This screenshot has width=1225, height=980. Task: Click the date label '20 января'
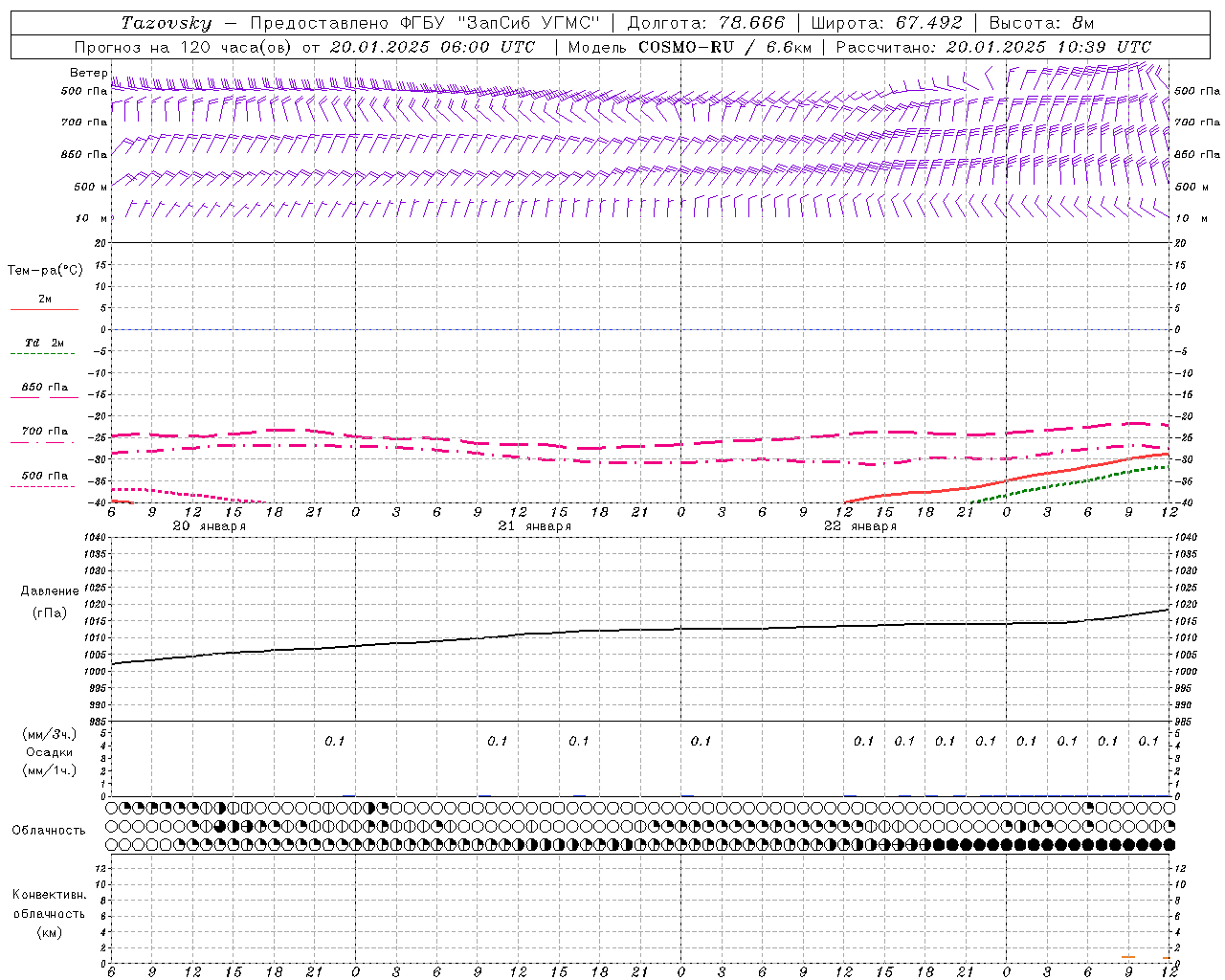(x=209, y=526)
